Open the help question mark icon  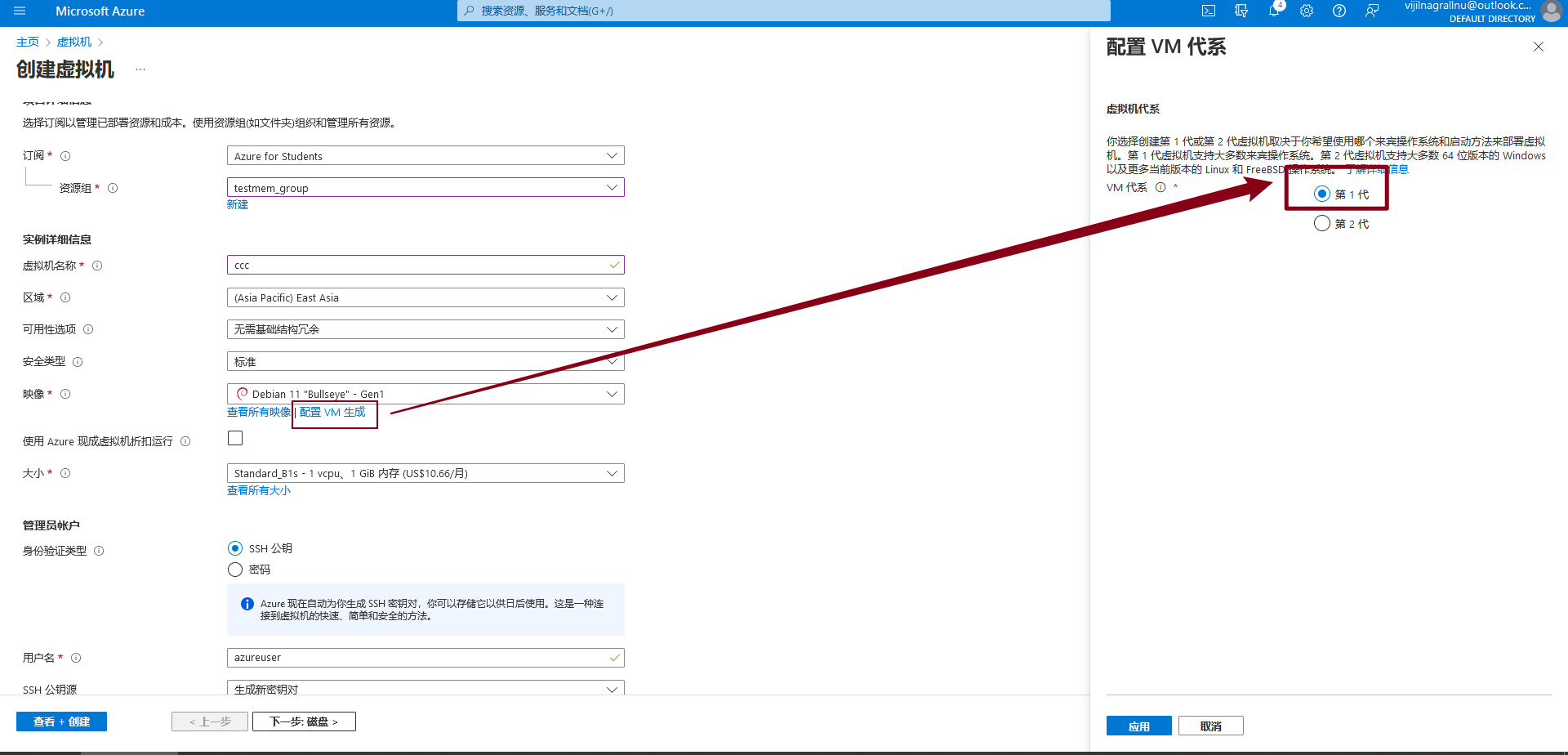click(x=1339, y=11)
